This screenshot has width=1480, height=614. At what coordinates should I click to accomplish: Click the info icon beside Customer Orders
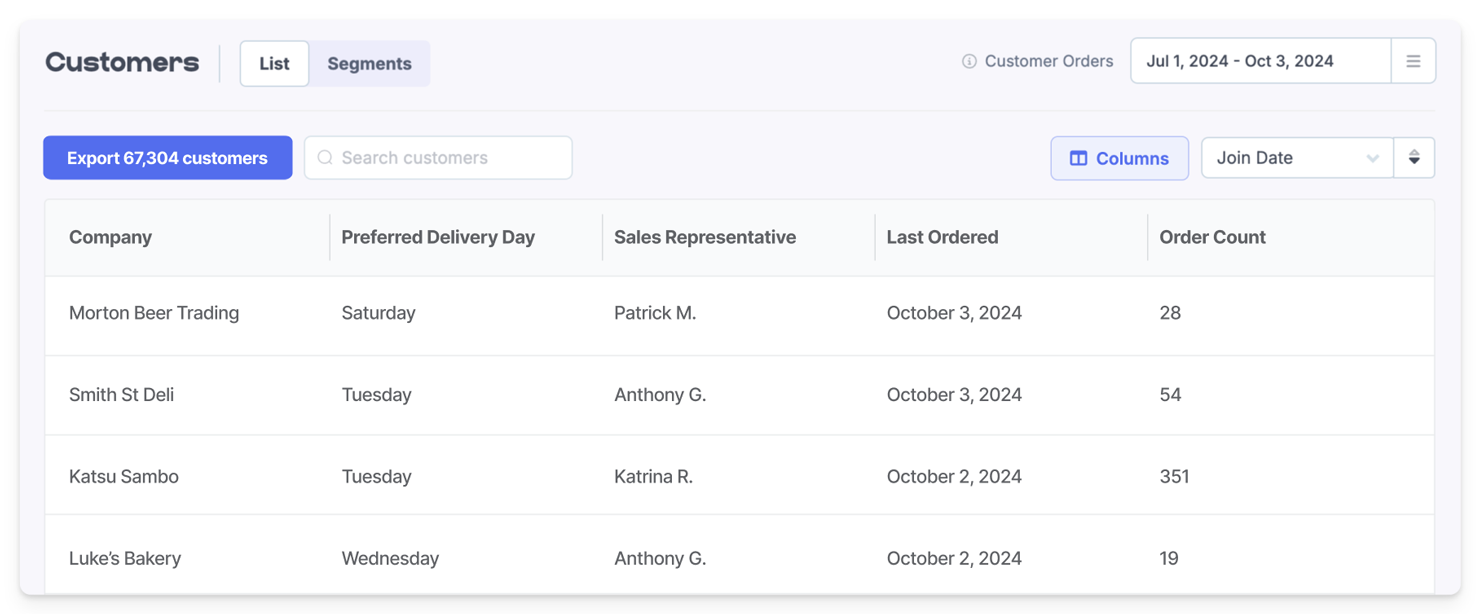(x=967, y=60)
